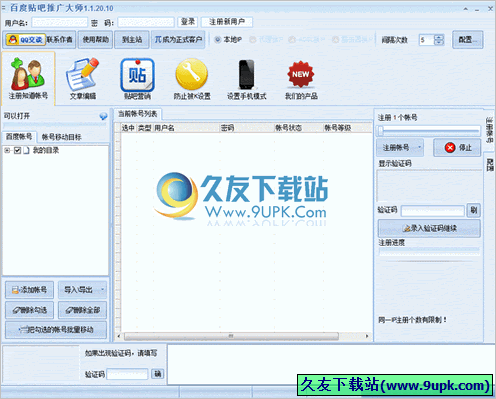Open the 防止被K设置 wrench settings
The image size is (496, 399).
click(192, 78)
